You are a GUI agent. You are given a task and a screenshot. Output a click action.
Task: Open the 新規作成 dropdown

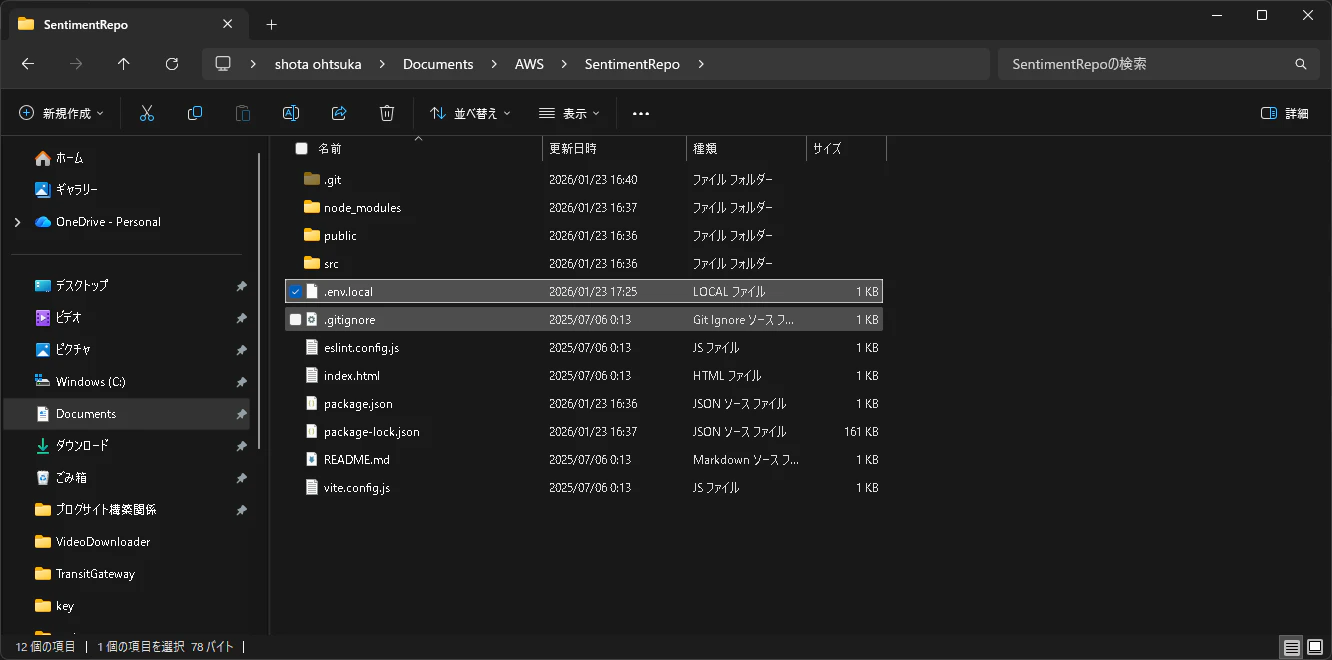[61, 114]
